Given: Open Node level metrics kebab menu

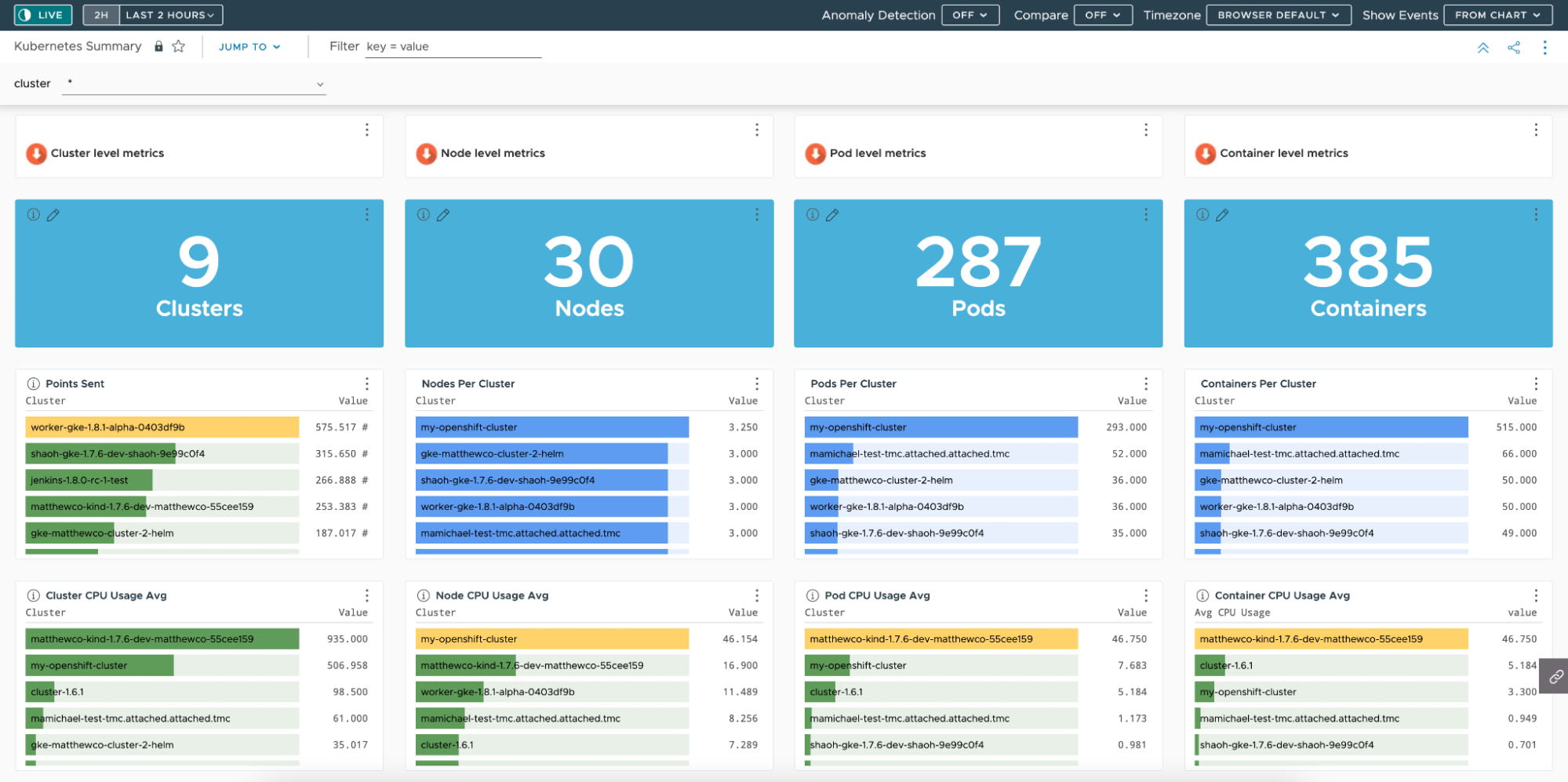Looking at the screenshot, I should tap(756, 129).
